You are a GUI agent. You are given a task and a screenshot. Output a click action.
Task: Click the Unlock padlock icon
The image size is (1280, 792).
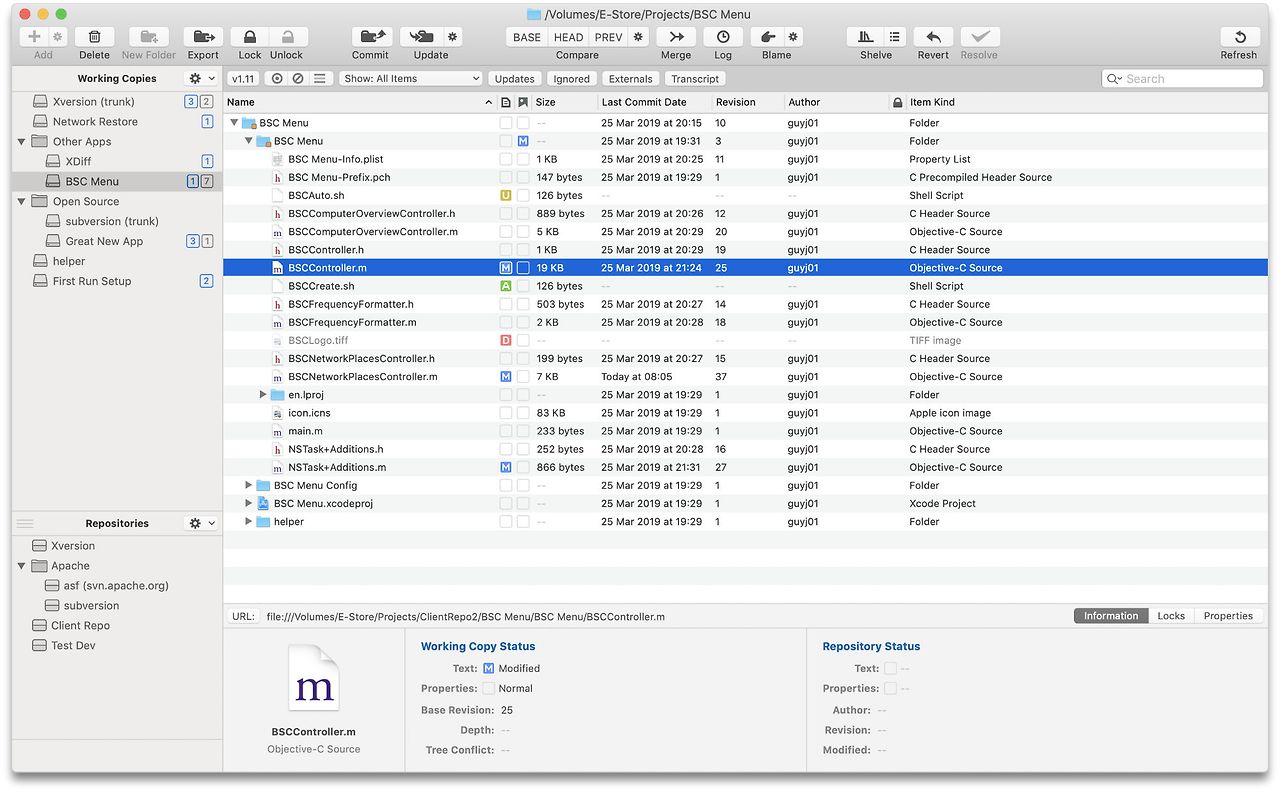[x=287, y=37]
